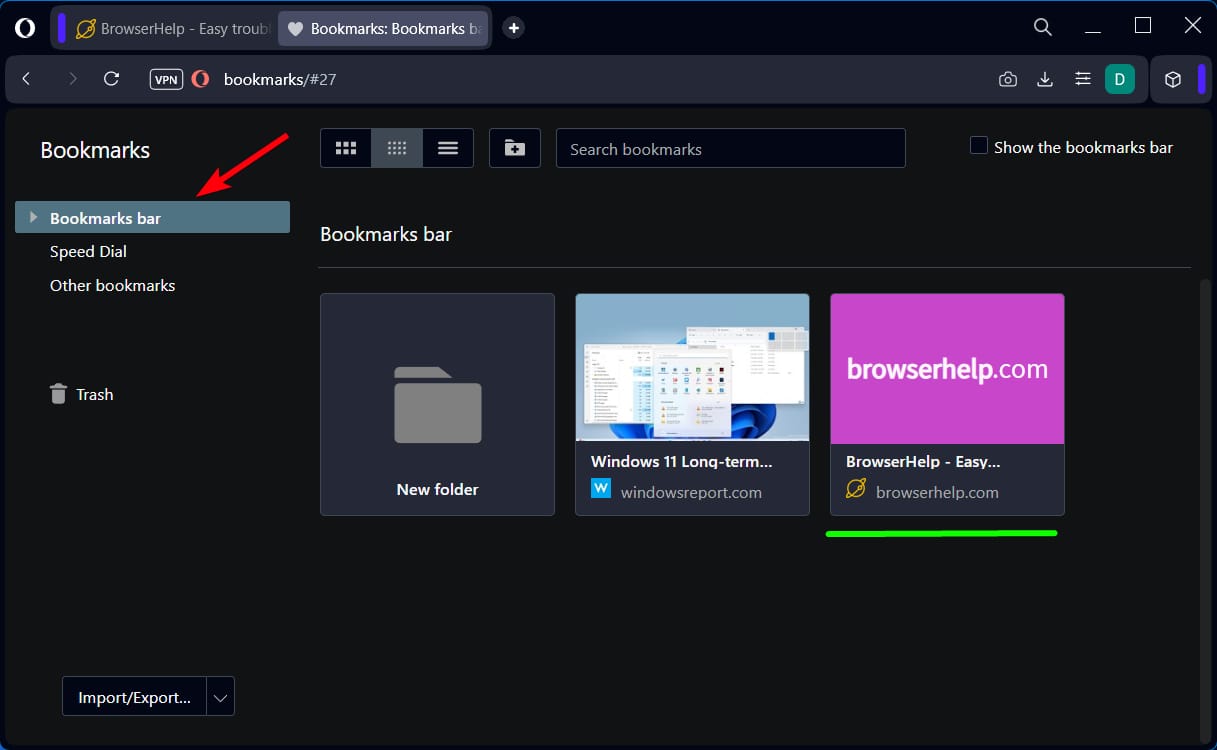This screenshot has height=750, width=1217.
Task: Click the browserhelp.com planet favicon
Action: (856, 489)
